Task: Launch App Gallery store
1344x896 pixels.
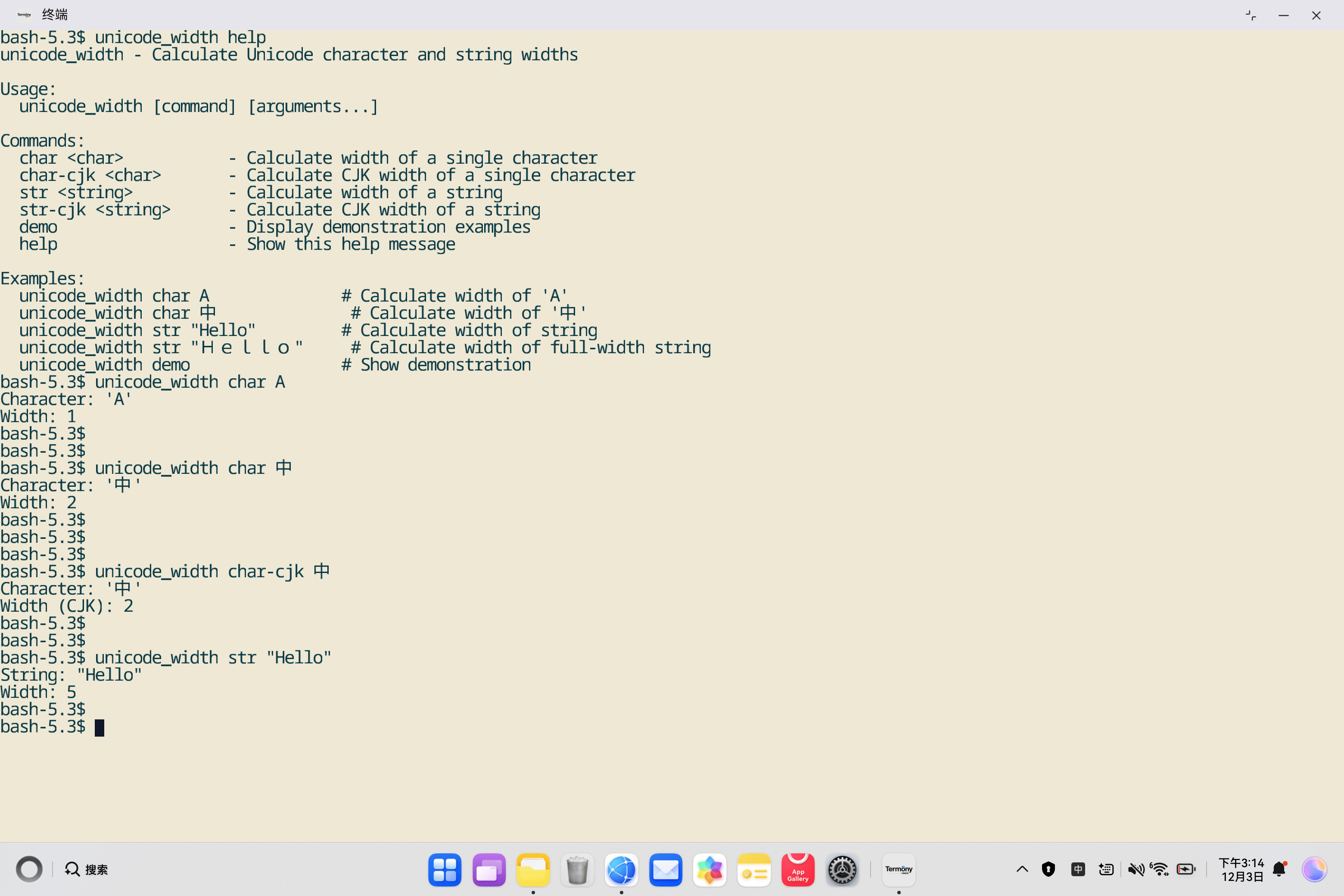Action: pyautogui.click(x=798, y=870)
